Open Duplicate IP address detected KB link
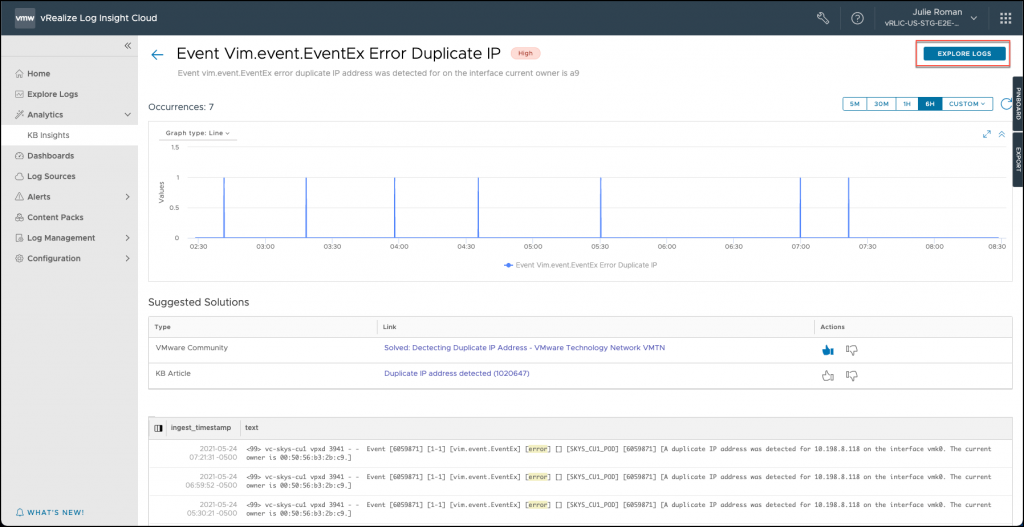 point(456,373)
